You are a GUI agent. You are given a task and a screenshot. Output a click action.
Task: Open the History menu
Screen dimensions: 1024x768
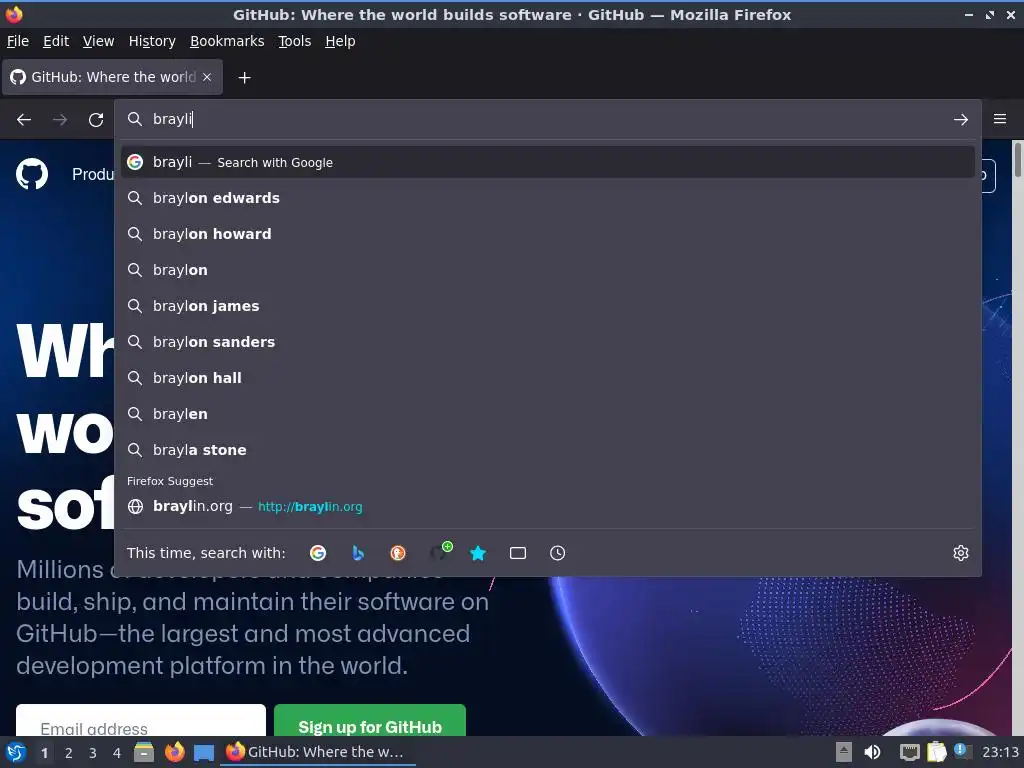[152, 41]
